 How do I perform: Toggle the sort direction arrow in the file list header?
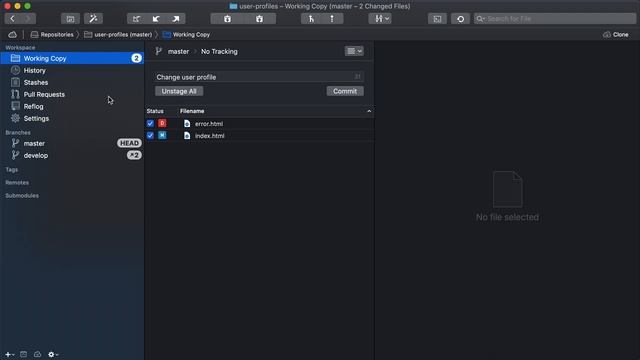point(369,111)
